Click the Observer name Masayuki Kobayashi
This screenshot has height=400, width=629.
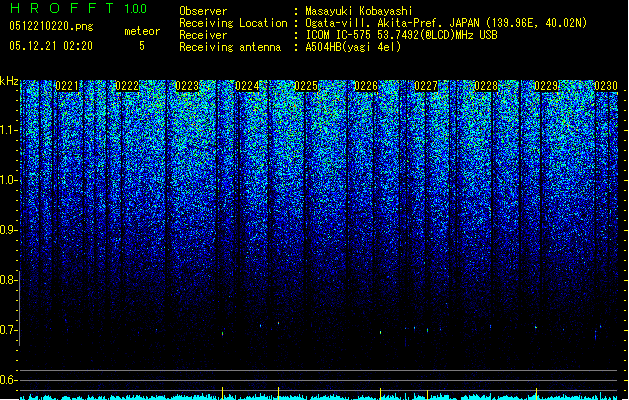359,11
